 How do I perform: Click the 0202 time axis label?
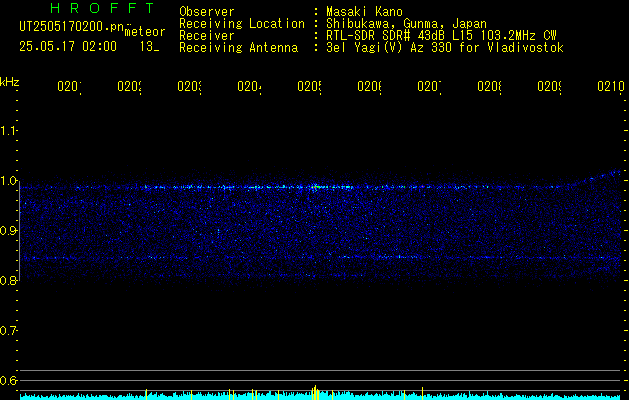[129, 86]
